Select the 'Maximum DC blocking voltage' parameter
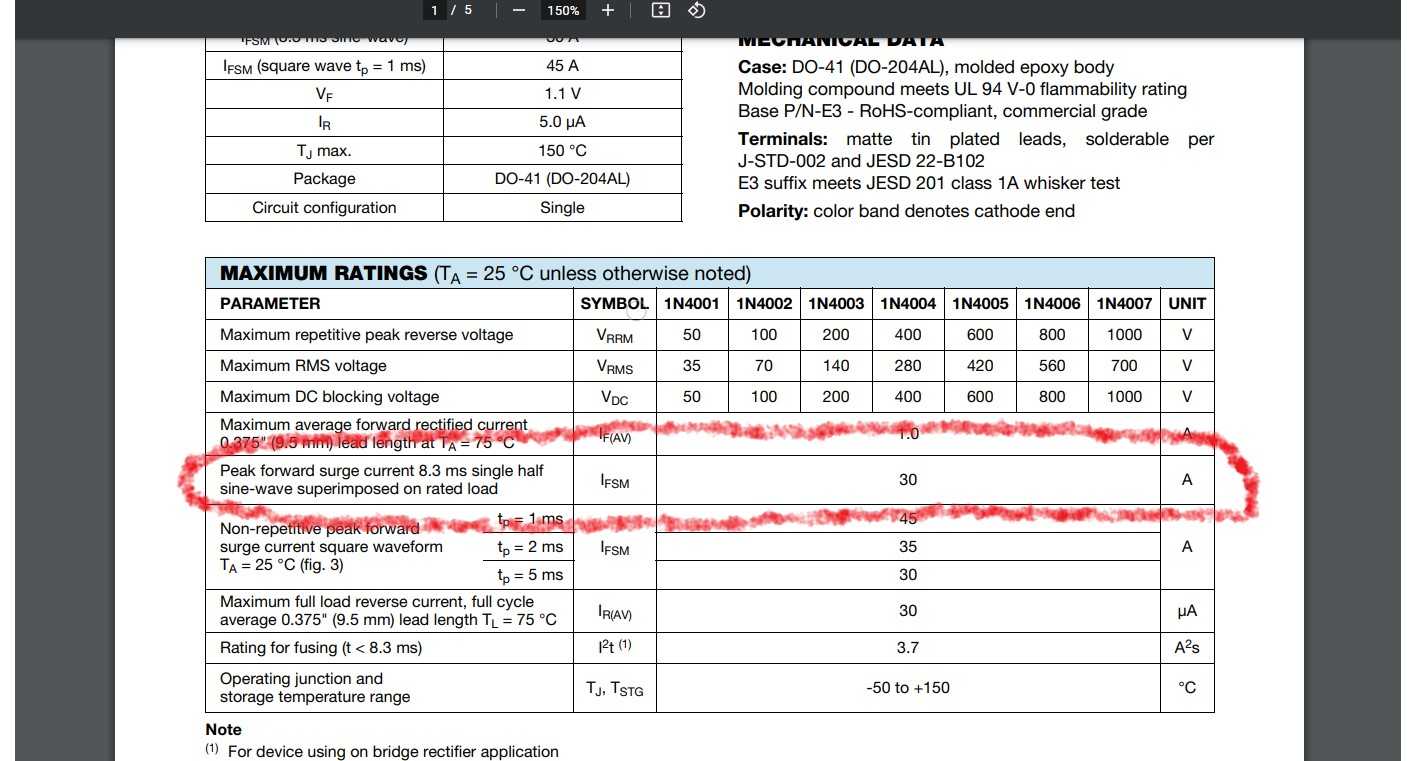 [330, 397]
